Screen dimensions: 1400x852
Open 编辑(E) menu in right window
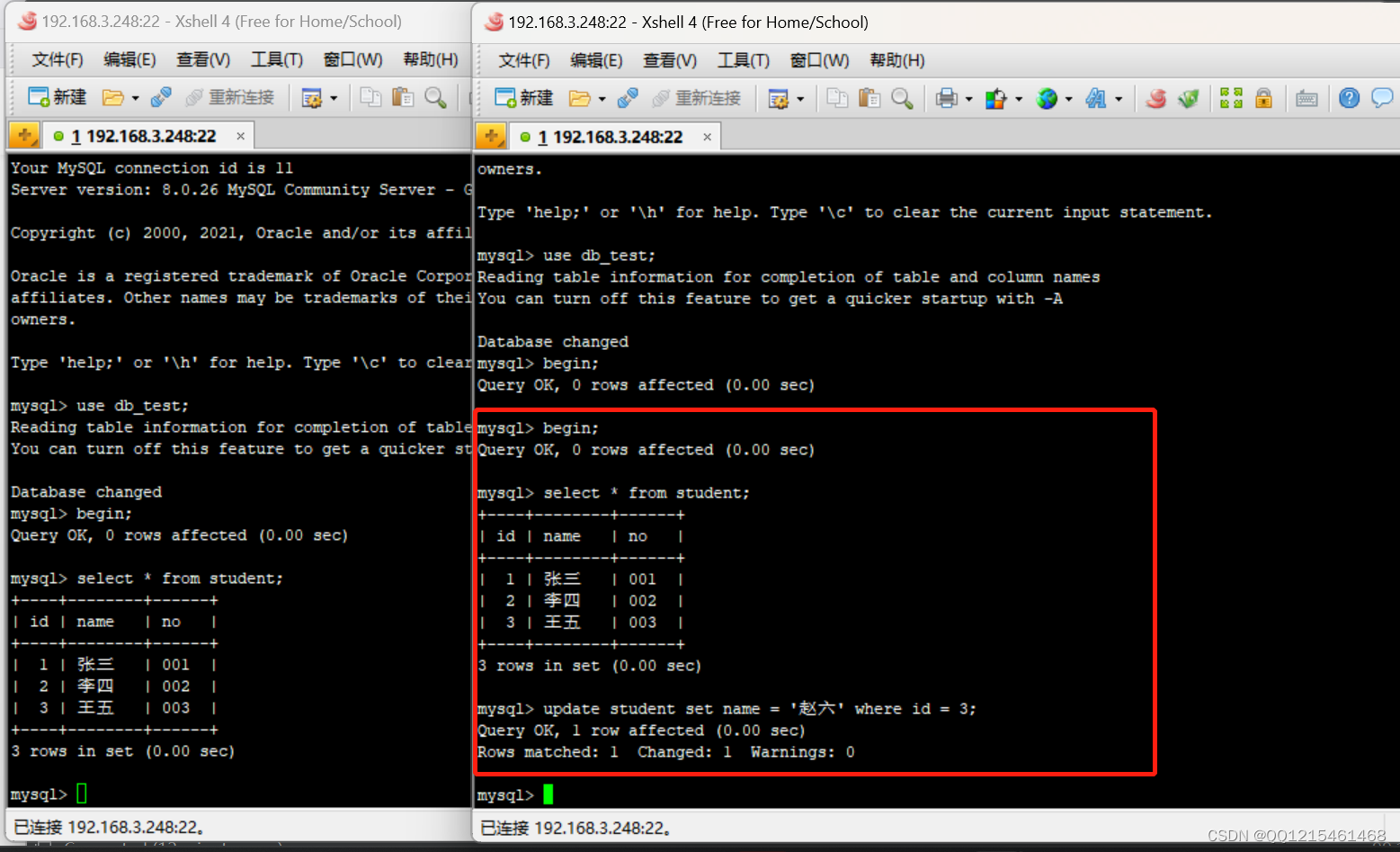[x=596, y=60]
